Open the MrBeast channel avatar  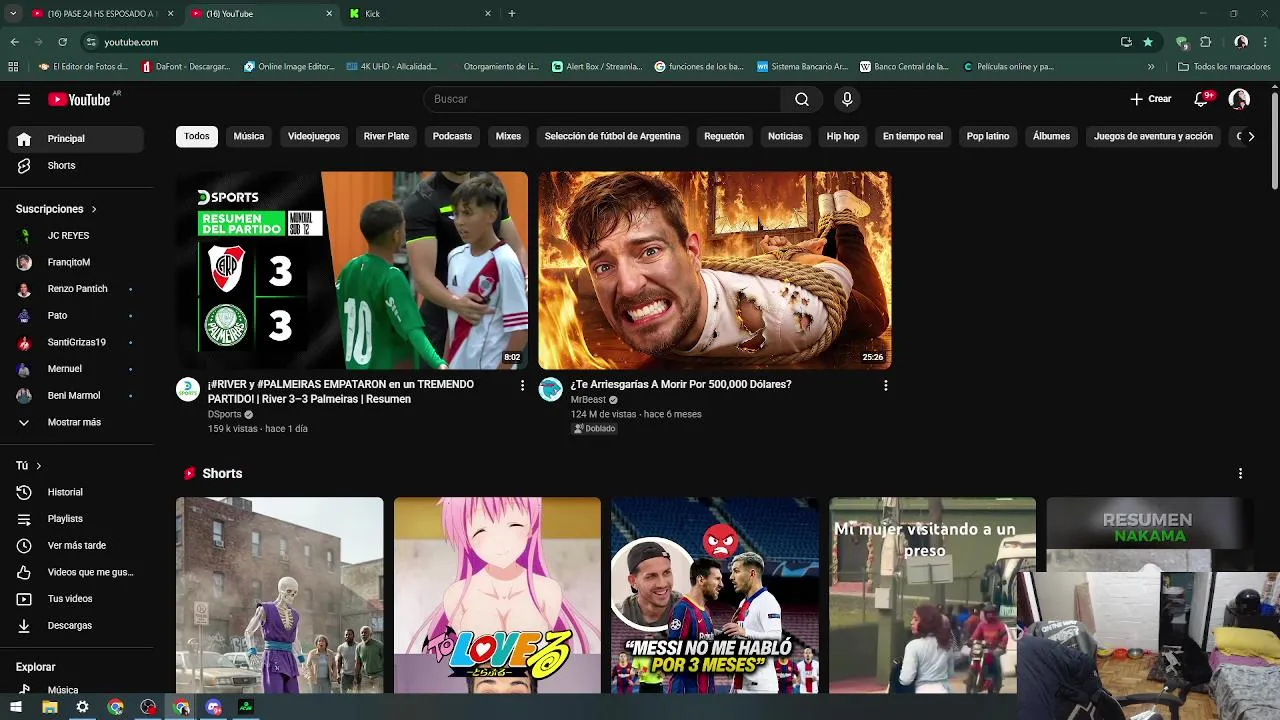[x=551, y=389]
